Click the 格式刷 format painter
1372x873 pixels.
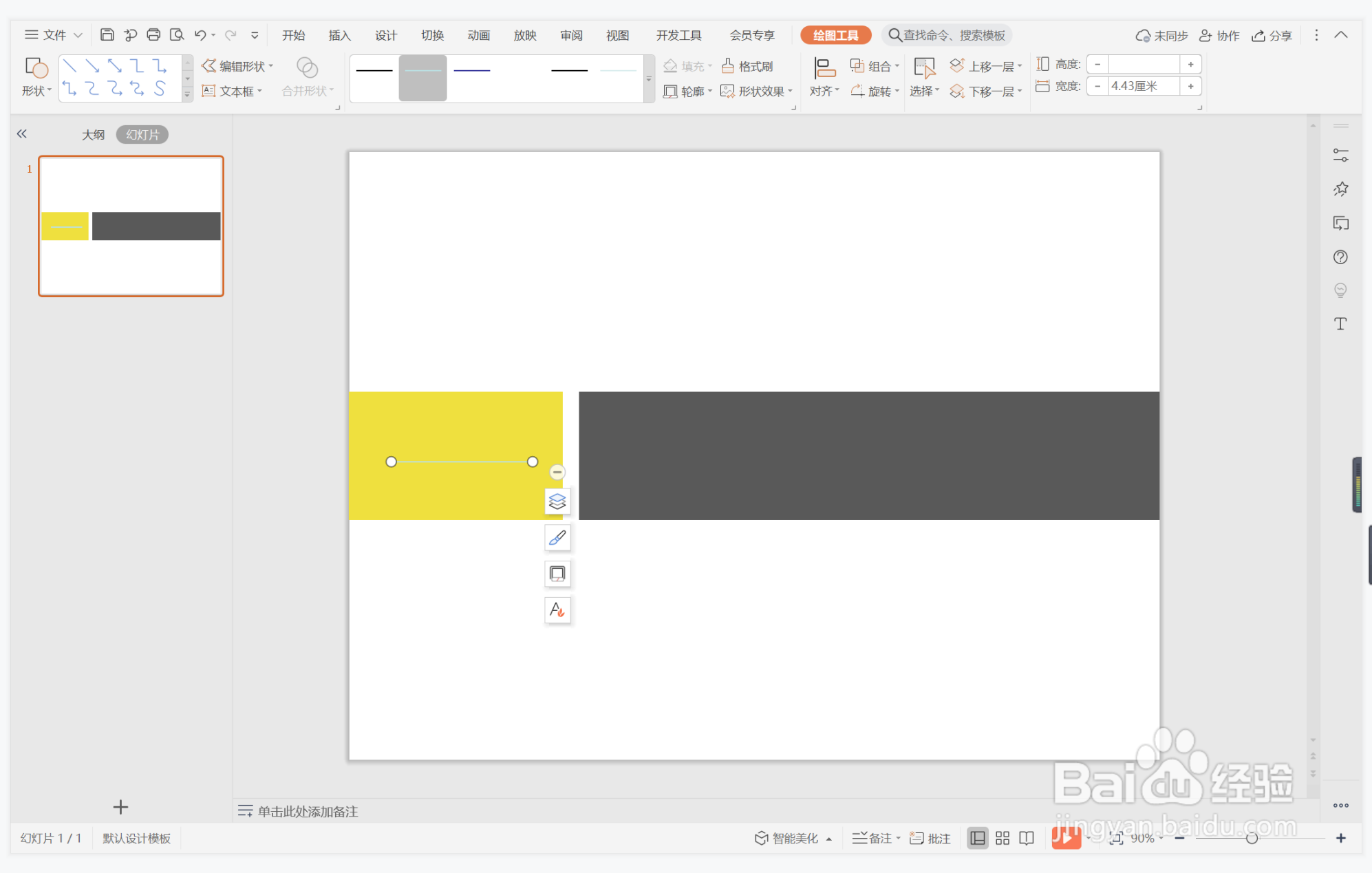pos(747,66)
